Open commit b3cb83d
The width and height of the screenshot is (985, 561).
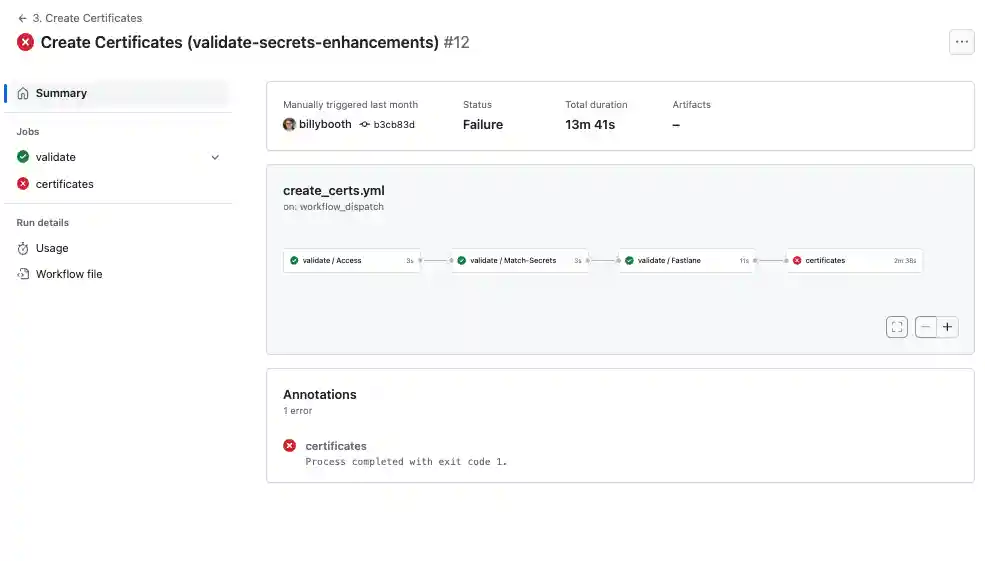[394, 124]
